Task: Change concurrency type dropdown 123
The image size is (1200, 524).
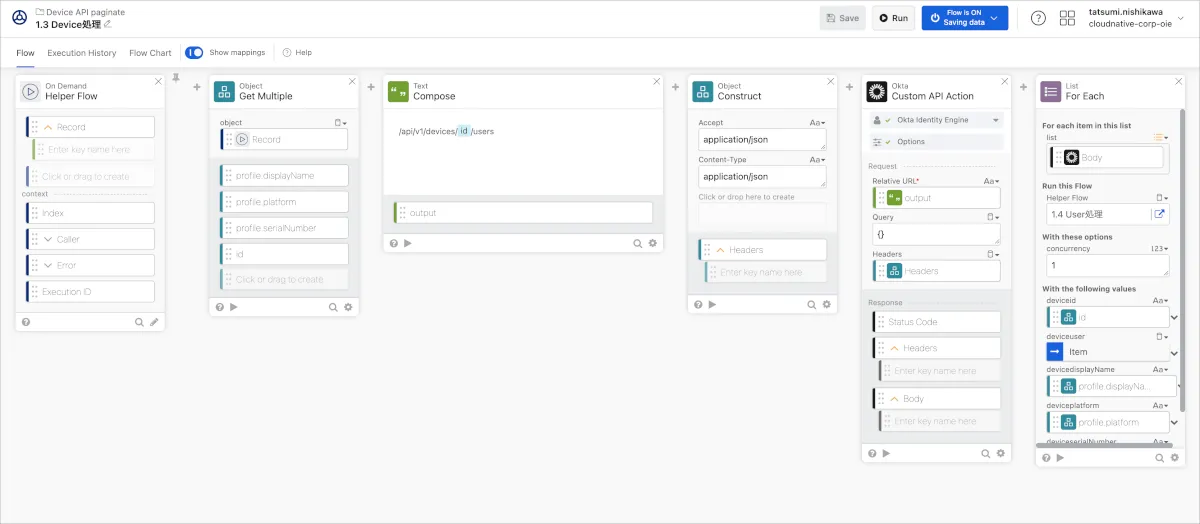Action: 1159,249
